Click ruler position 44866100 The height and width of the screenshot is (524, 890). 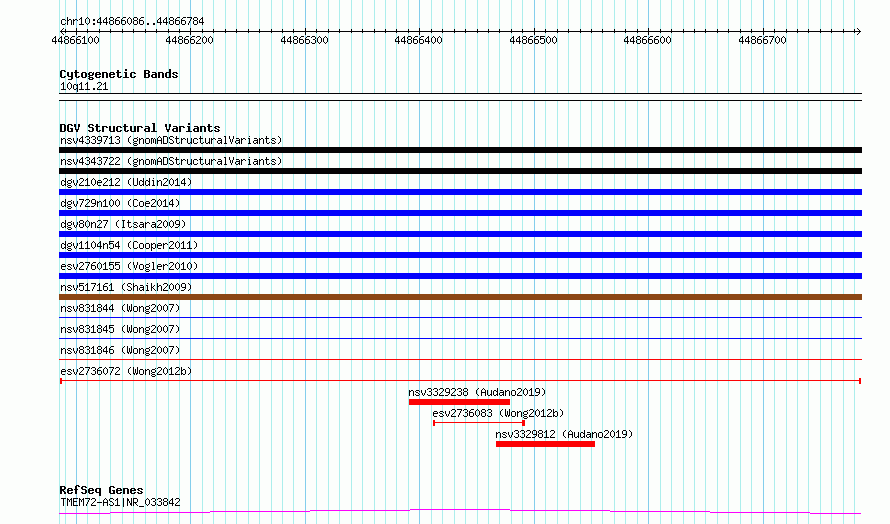(75, 40)
